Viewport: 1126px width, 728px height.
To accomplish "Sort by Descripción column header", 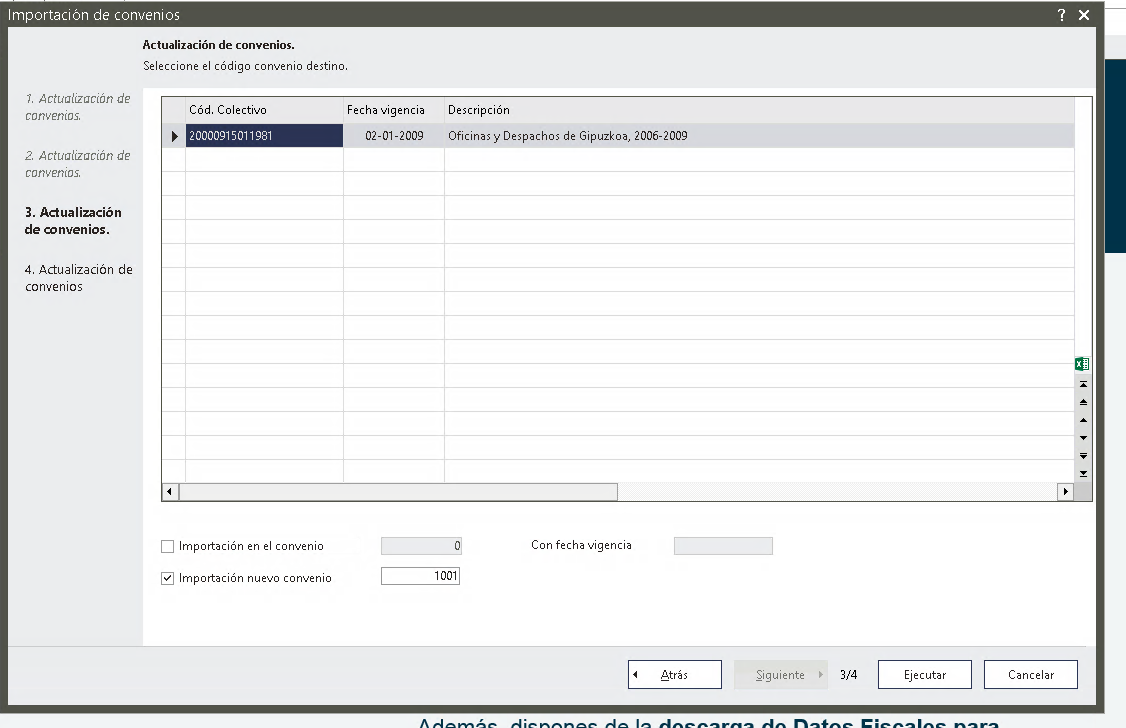I will pyautogui.click(x=759, y=110).
